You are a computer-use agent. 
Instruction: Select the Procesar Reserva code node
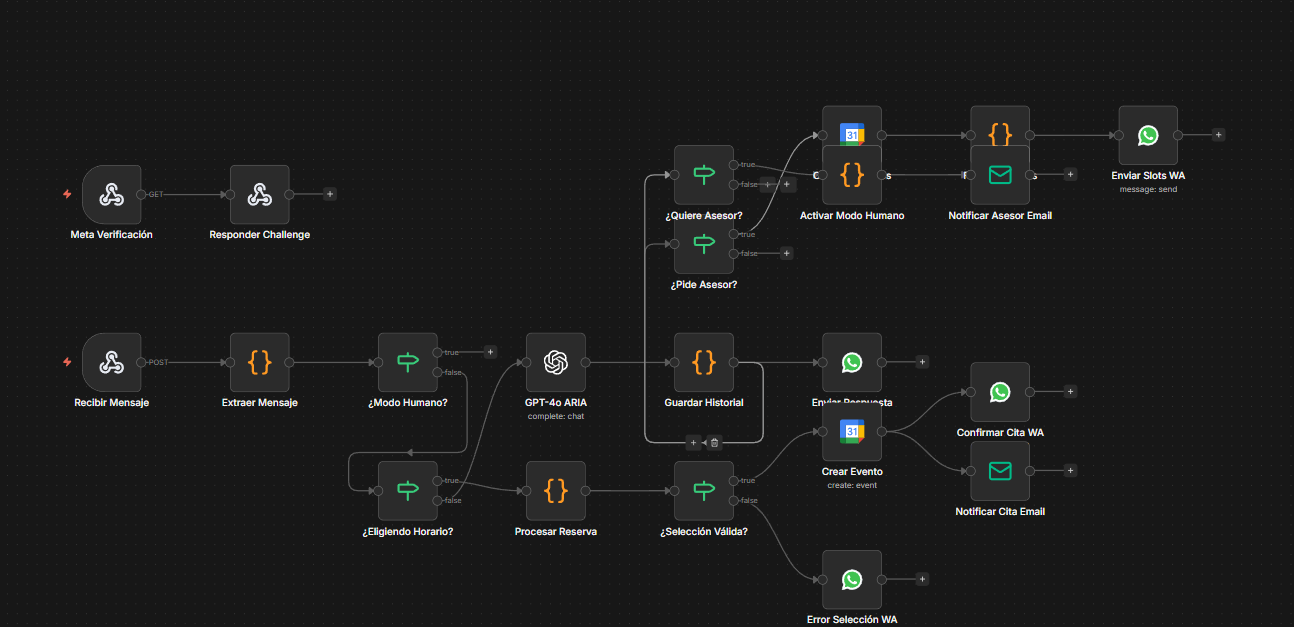point(555,491)
